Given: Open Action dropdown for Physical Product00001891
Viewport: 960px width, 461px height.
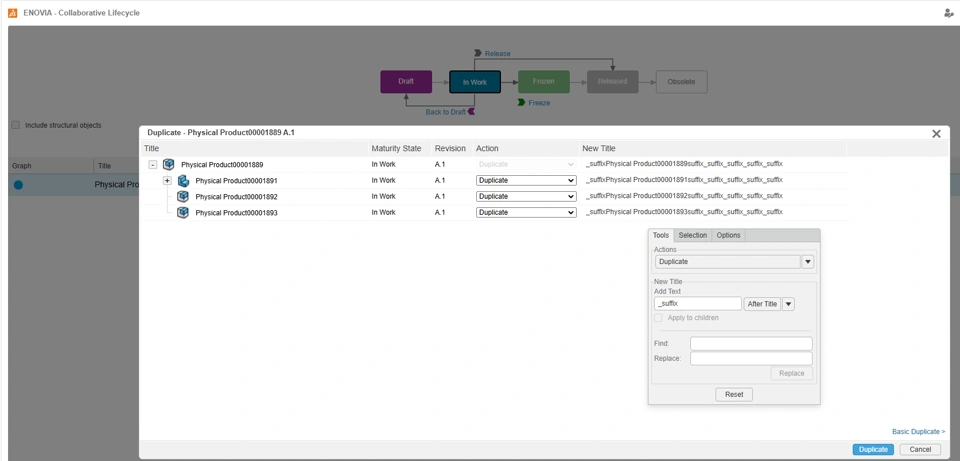Looking at the screenshot, I should [526, 181].
